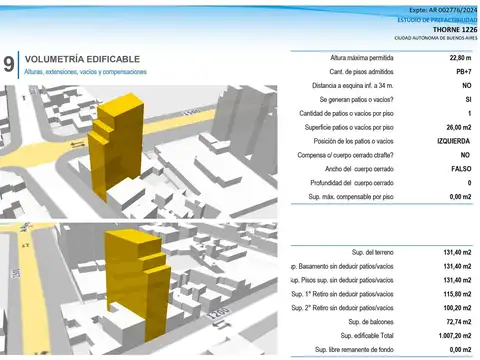
Task: Click the 'Altura máxima permitida' label
Action: coord(362,58)
